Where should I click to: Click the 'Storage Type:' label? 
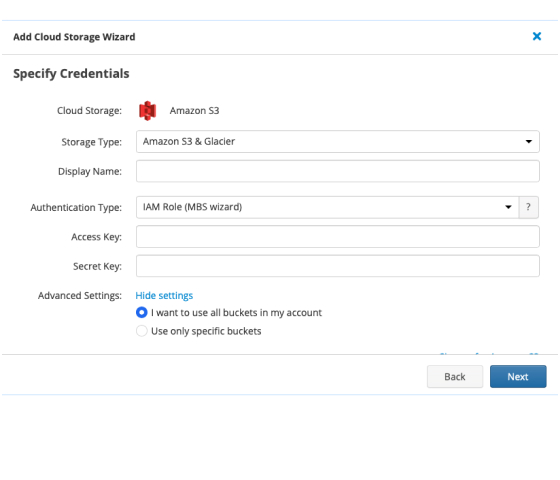91,142
